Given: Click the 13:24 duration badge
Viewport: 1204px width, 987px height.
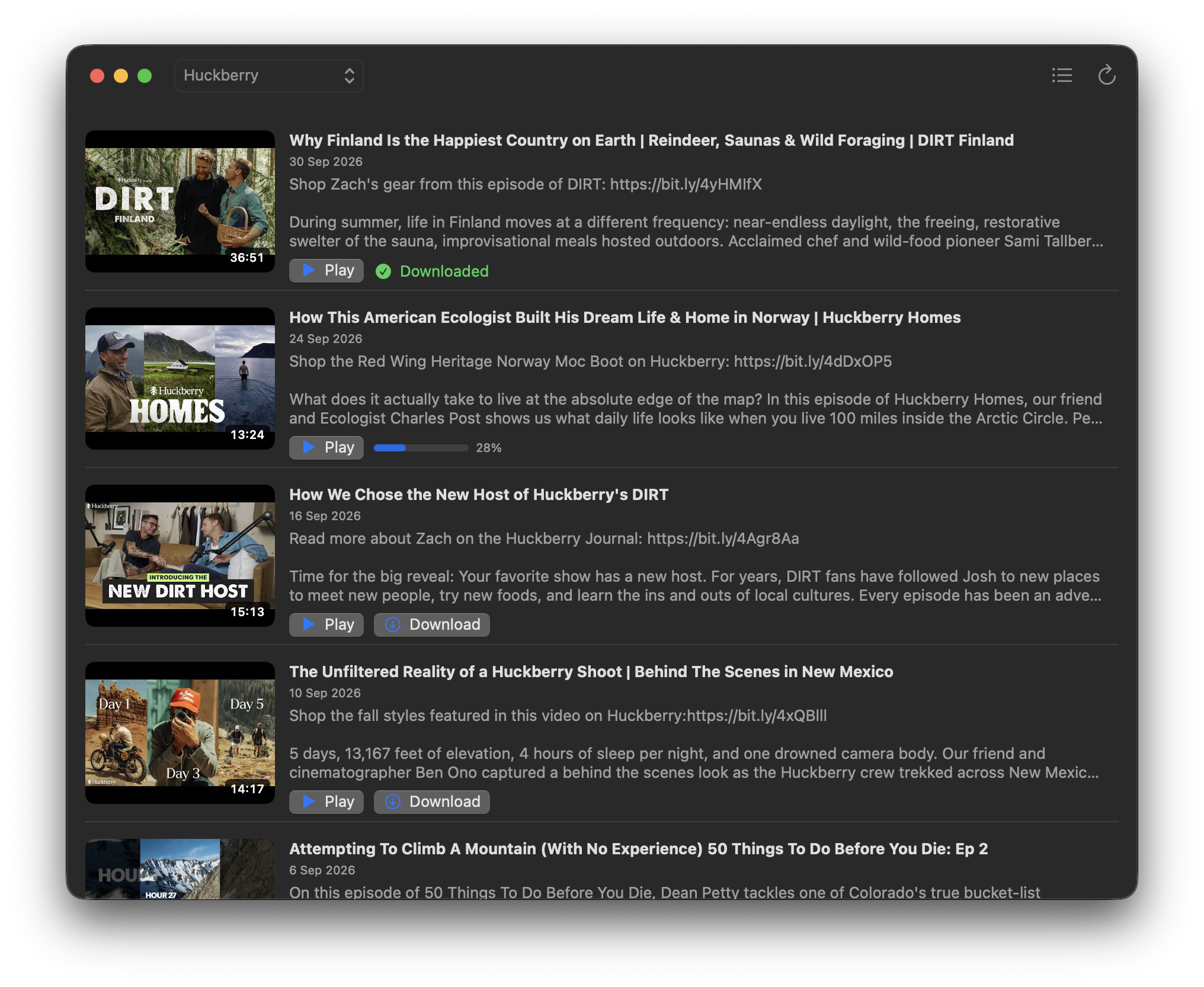Looking at the screenshot, I should point(247,435).
